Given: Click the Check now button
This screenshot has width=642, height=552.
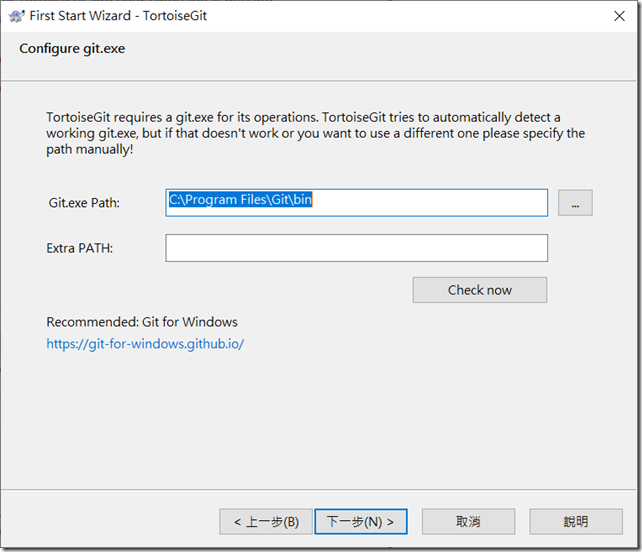Looking at the screenshot, I should pos(479,290).
